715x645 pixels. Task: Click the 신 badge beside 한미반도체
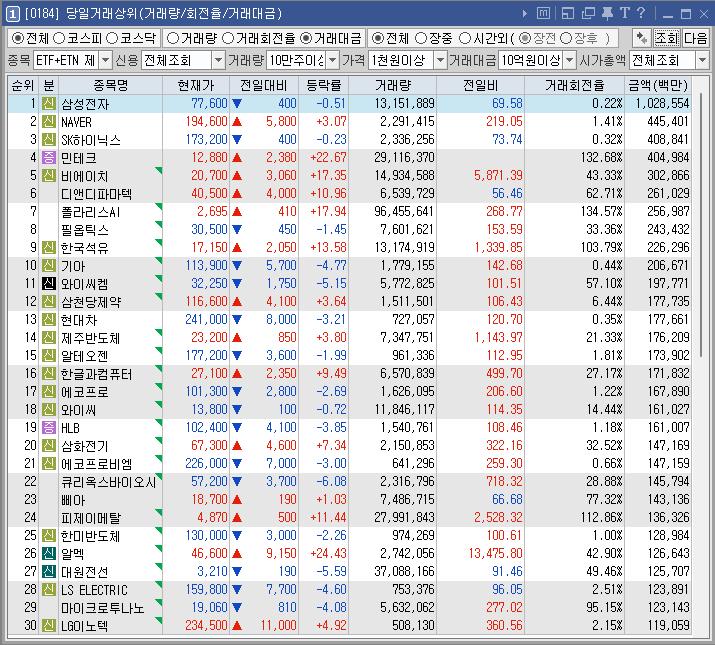point(49,535)
